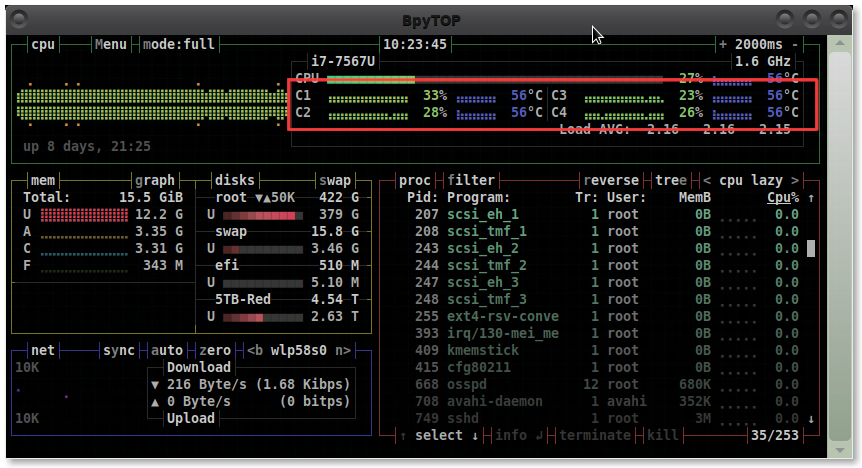Image resolution: width=862 pixels, height=468 pixels.
Task: Switch the mode:full view setting
Action: [179, 45]
